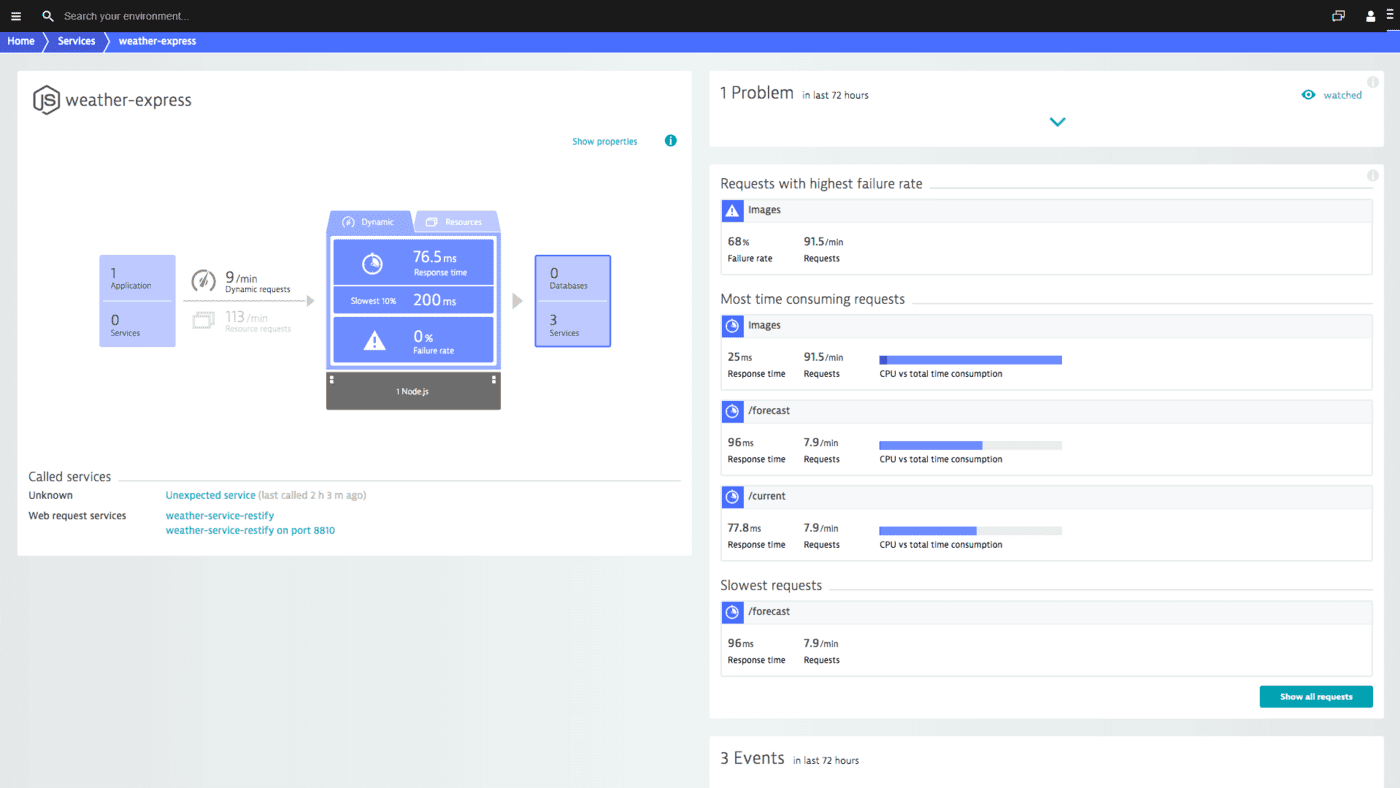Click the CPU time consumption bar for Images
Screen dimensions: 1400x788
(x=969, y=359)
